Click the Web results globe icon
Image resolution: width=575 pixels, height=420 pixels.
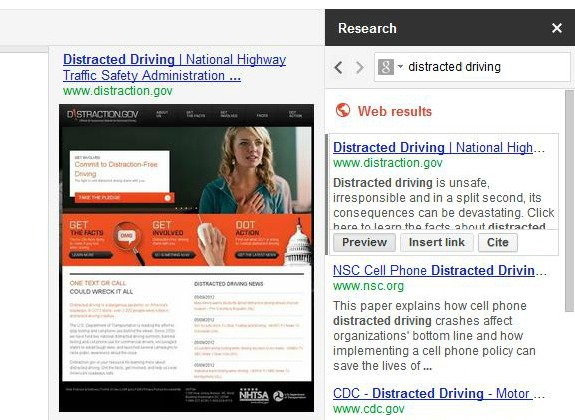point(343,110)
